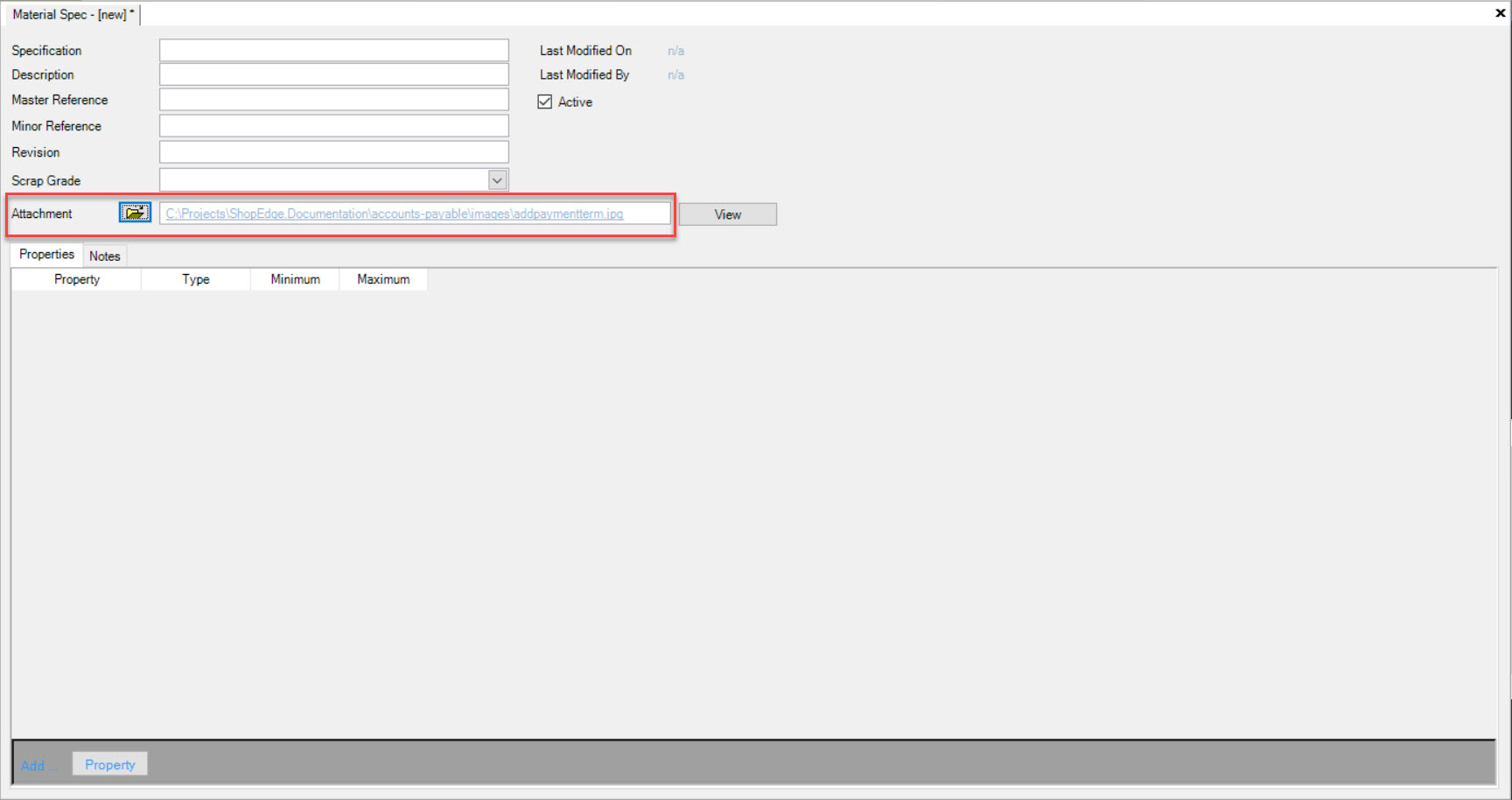Select the Master Reference text box
Viewport: 1512px width, 800px height.
click(x=334, y=100)
